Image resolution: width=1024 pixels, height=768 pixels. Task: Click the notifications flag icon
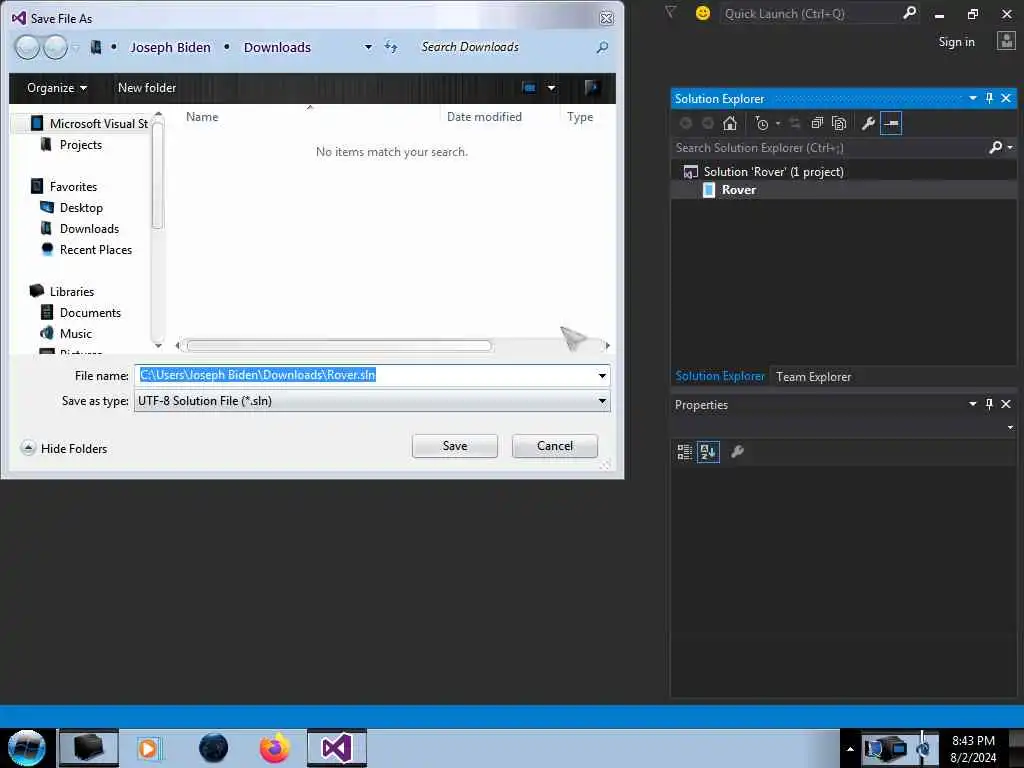(670, 12)
